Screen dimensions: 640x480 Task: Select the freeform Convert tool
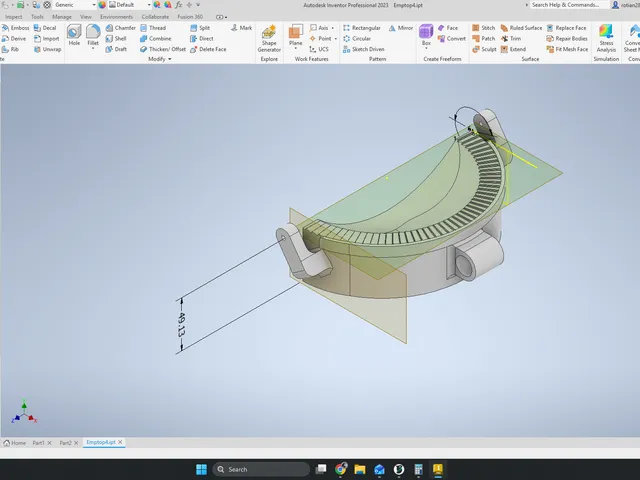[451, 38]
